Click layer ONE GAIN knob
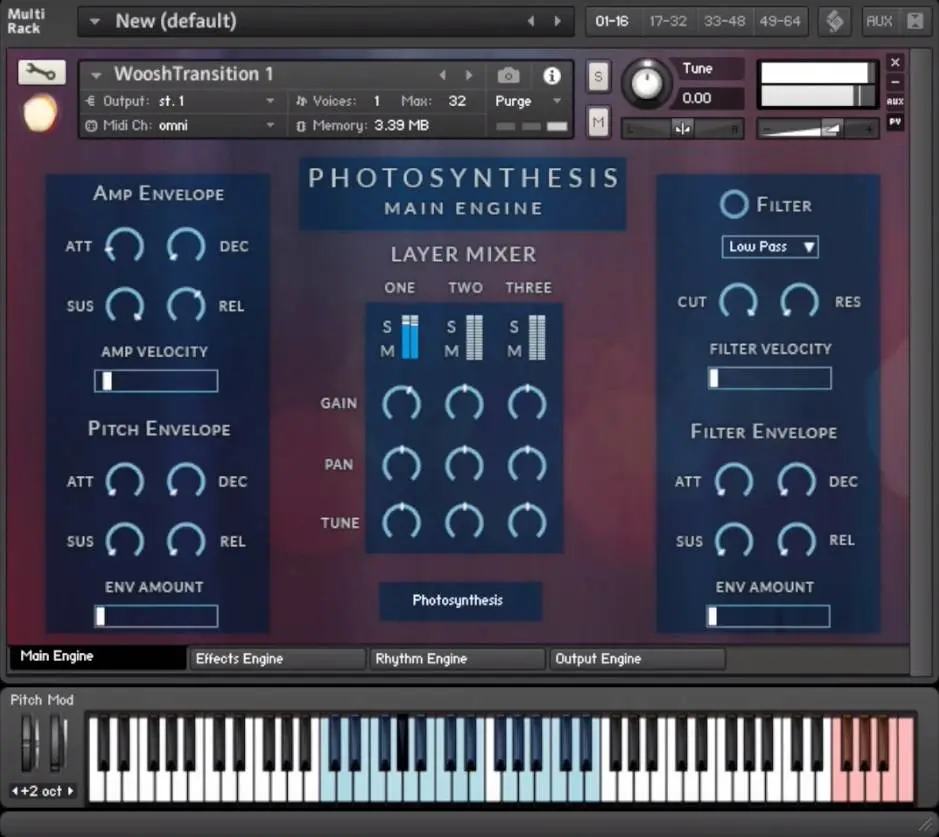Image resolution: width=939 pixels, height=837 pixels. coord(401,403)
